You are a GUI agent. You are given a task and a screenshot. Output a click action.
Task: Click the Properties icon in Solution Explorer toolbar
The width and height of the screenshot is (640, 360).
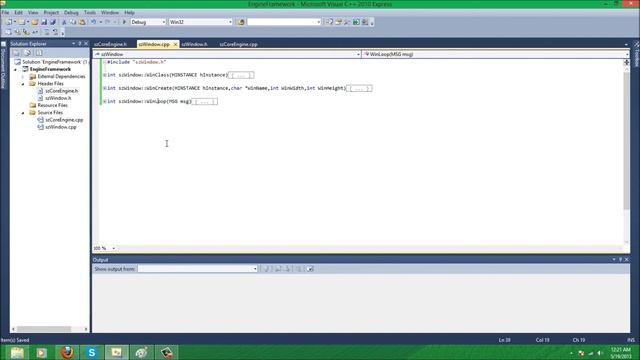tap(16, 53)
